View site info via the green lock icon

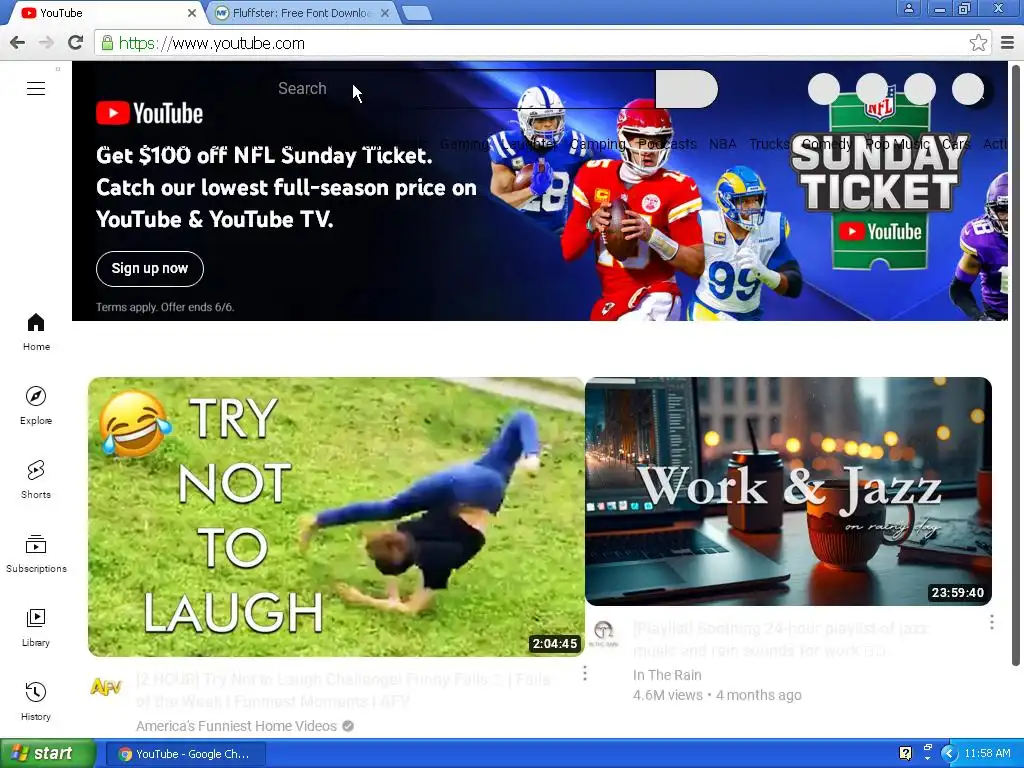(x=107, y=43)
